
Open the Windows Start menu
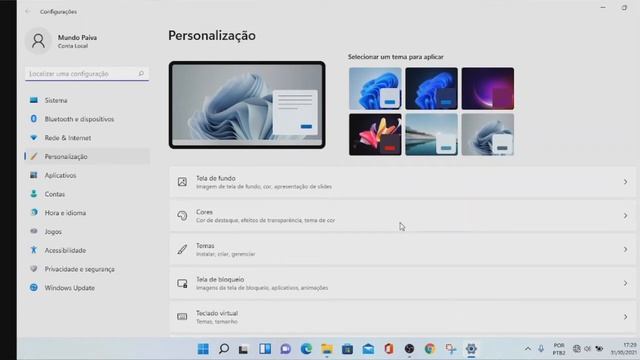203,349
